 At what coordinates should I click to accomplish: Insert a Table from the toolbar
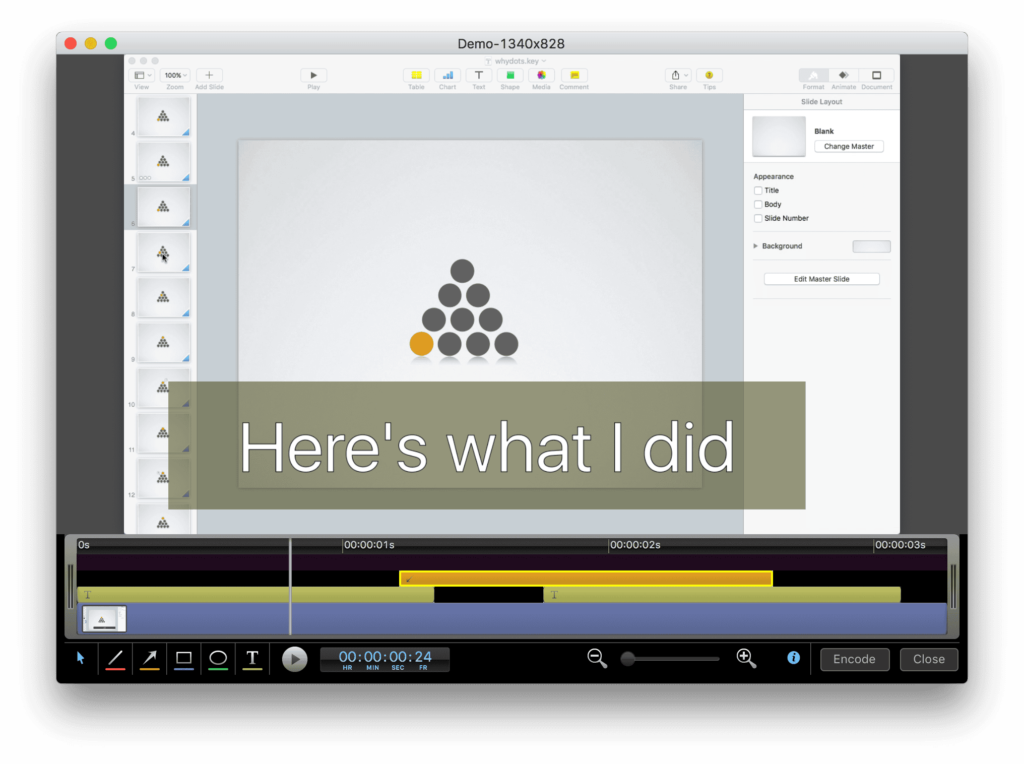coord(416,76)
